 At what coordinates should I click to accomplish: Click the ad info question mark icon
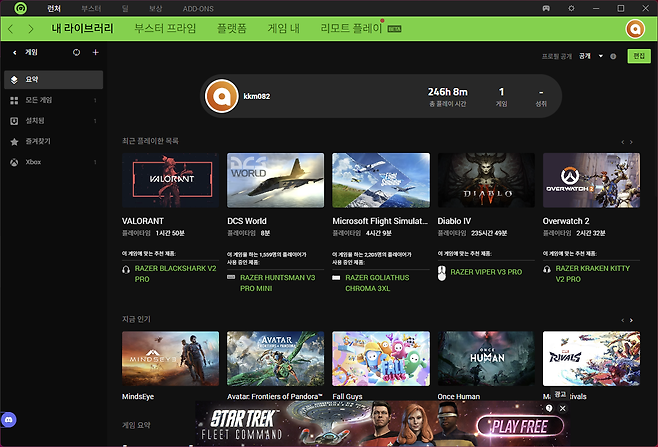click(549, 408)
